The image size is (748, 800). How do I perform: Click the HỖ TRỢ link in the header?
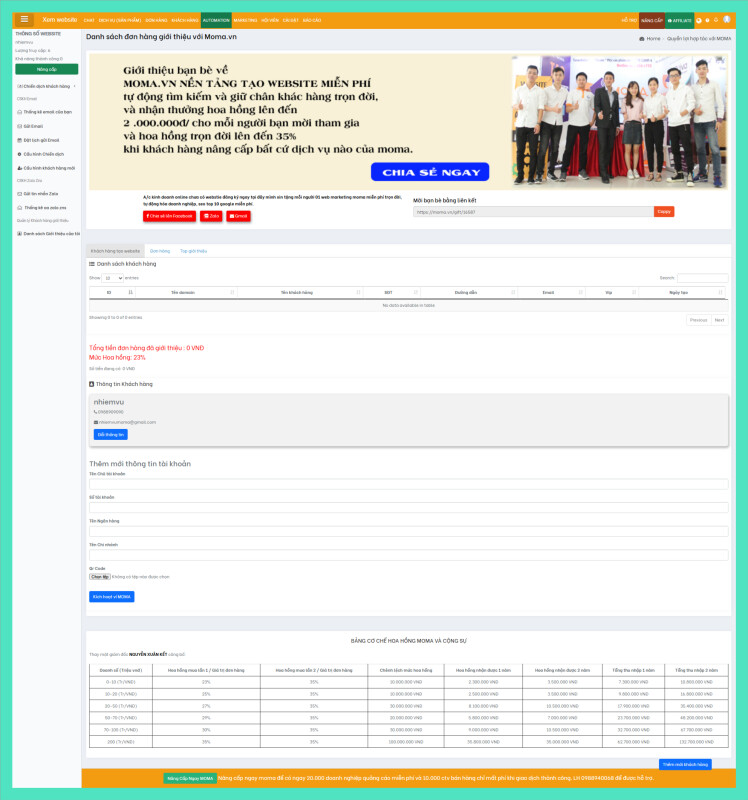click(x=629, y=20)
